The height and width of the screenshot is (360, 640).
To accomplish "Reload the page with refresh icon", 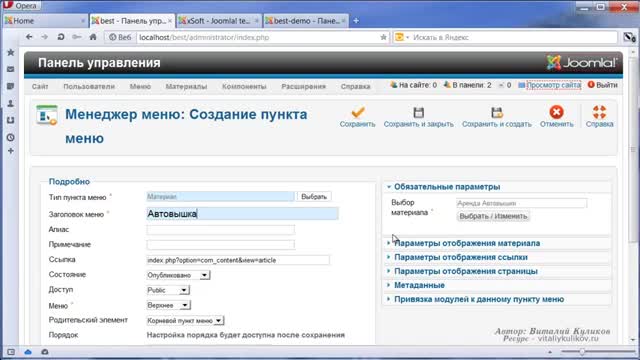I will click(x=61, y=37).
